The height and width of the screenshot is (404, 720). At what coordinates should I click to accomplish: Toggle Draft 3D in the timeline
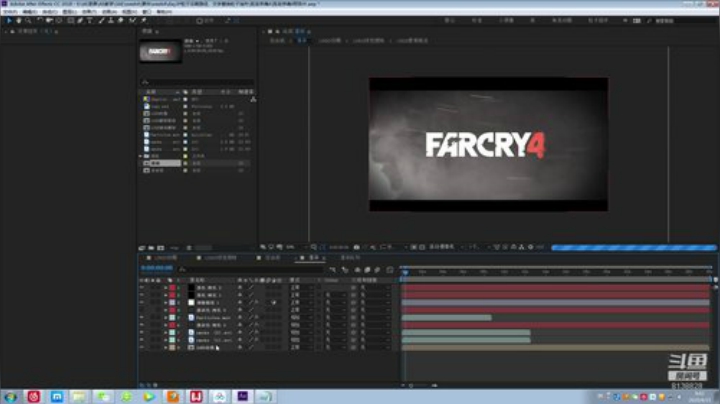(x=345, y=270)
